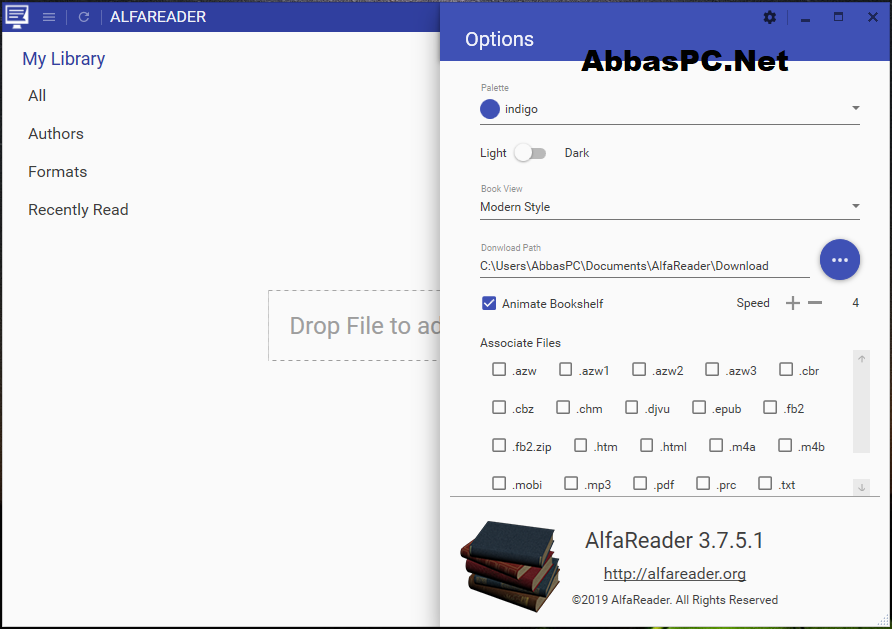
Task: Click the Options panel heading
Action: (x=499, y=39)
